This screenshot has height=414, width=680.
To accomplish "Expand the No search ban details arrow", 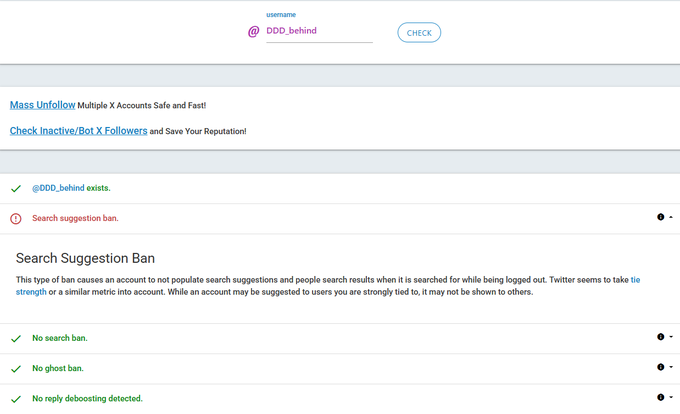I will 671,337.
